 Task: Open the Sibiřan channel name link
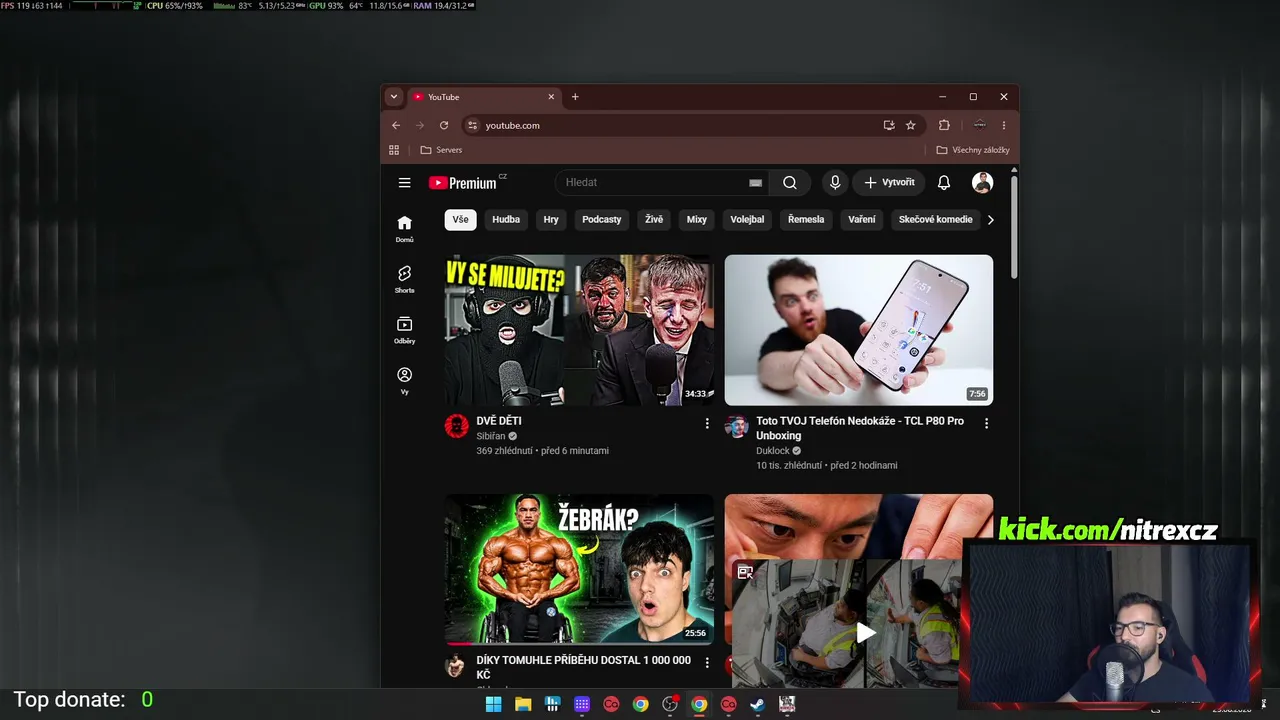491,436
